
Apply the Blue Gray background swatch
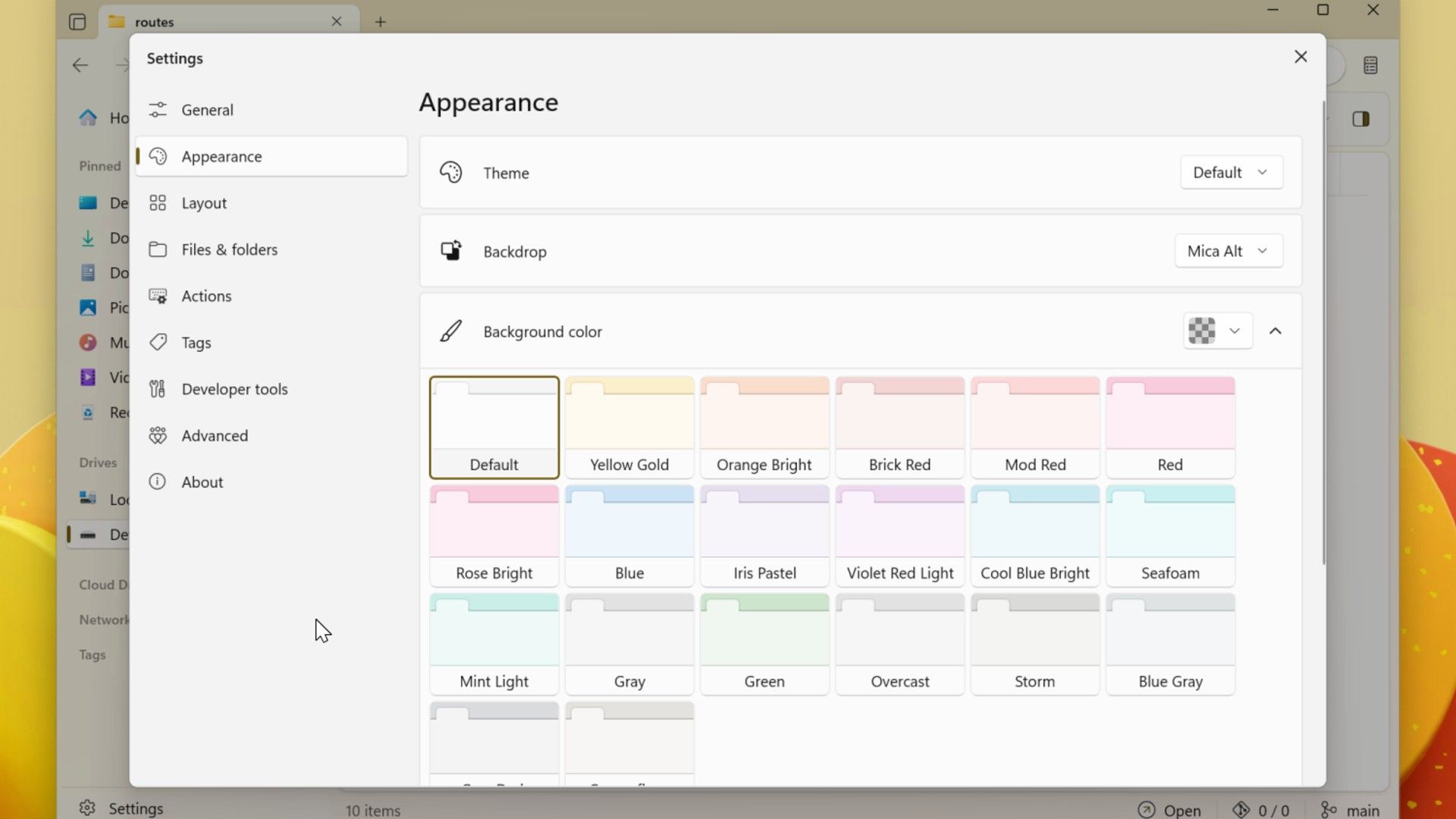(x=1170, y=645)
